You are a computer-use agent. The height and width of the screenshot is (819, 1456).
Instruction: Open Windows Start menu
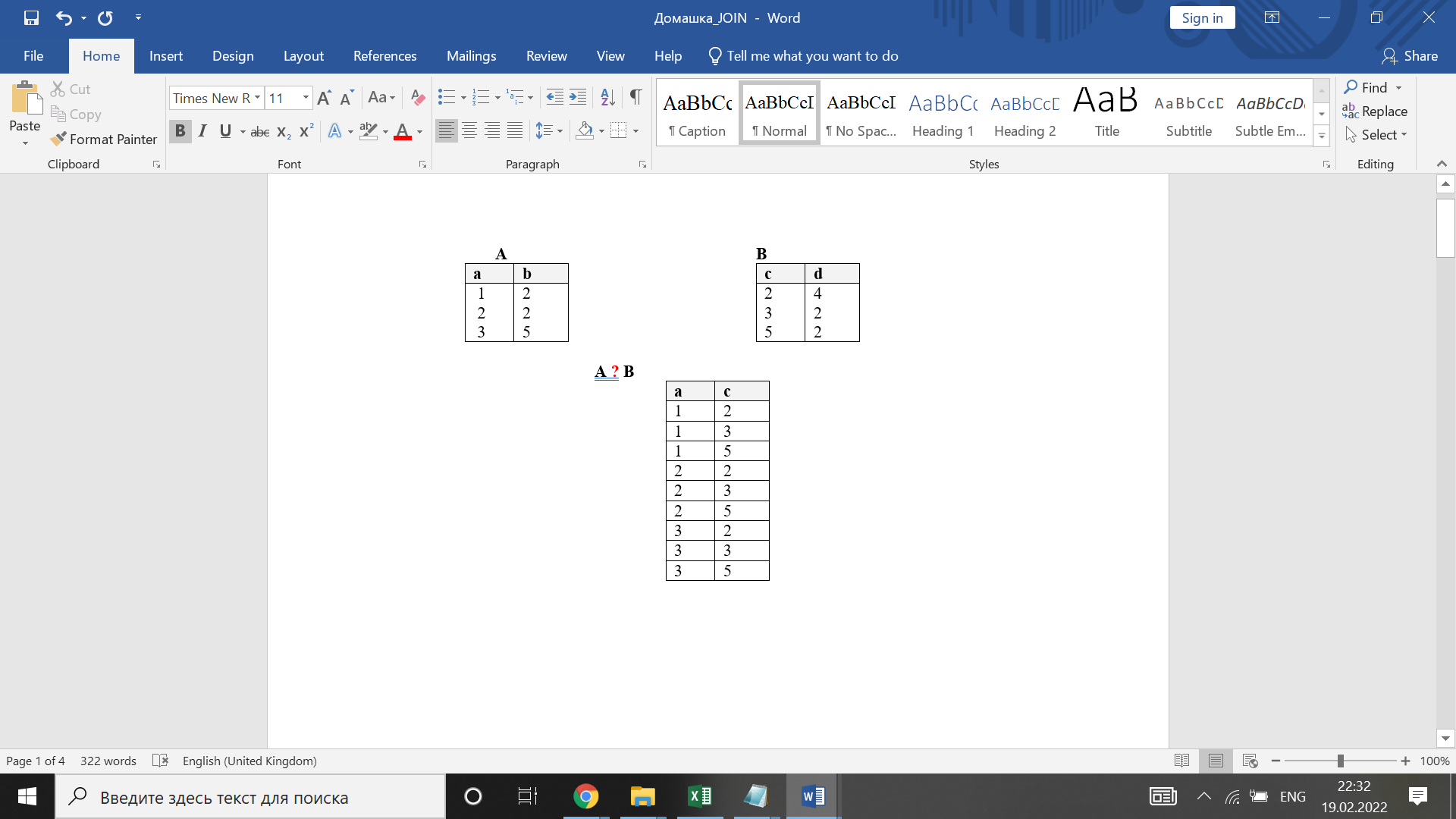click(27, 796)
